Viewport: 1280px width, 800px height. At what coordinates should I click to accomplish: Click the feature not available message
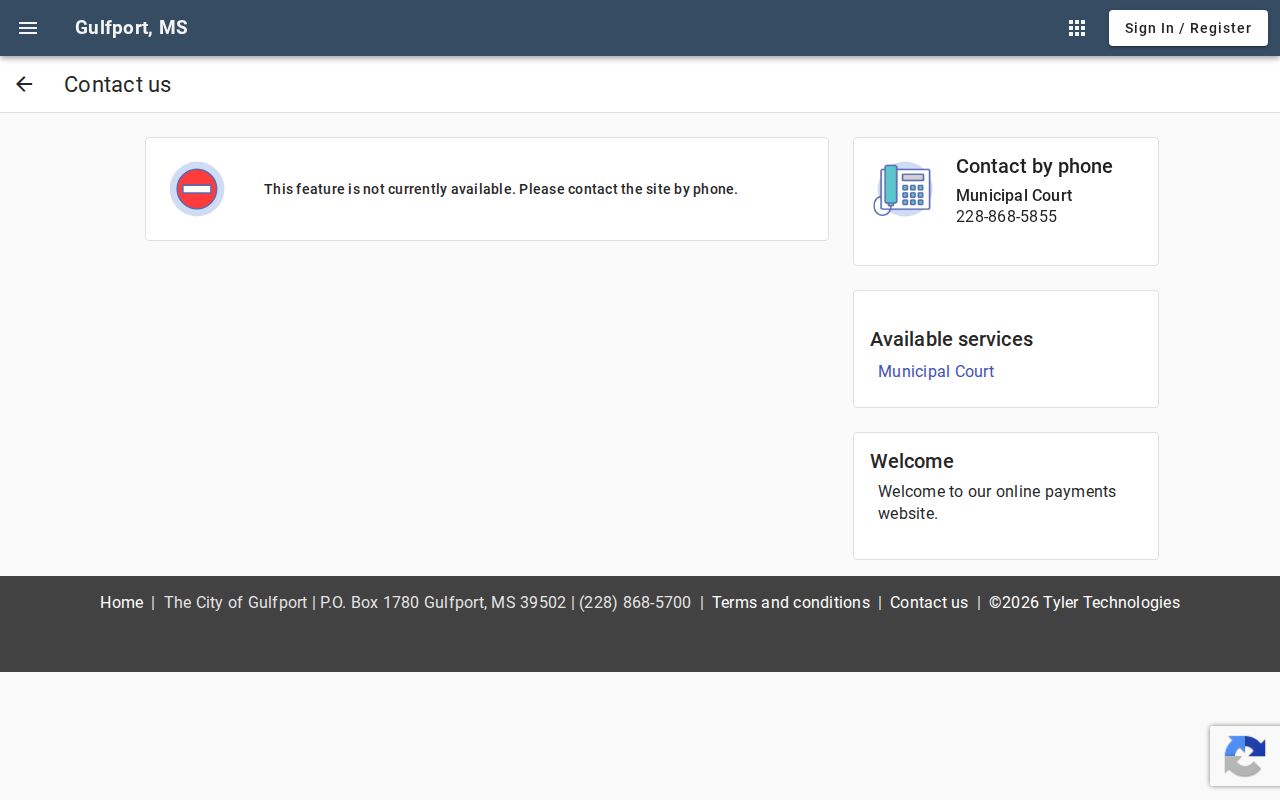point(501,189)
